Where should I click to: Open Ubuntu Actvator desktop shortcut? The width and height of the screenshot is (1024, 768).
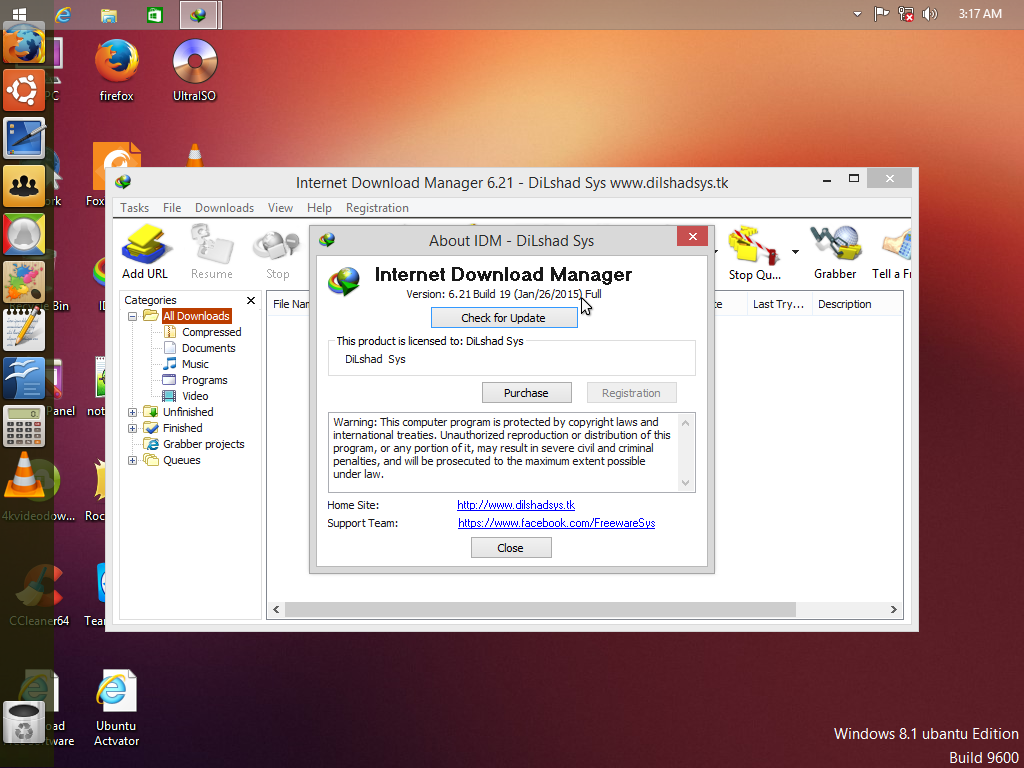coord(116,708)
